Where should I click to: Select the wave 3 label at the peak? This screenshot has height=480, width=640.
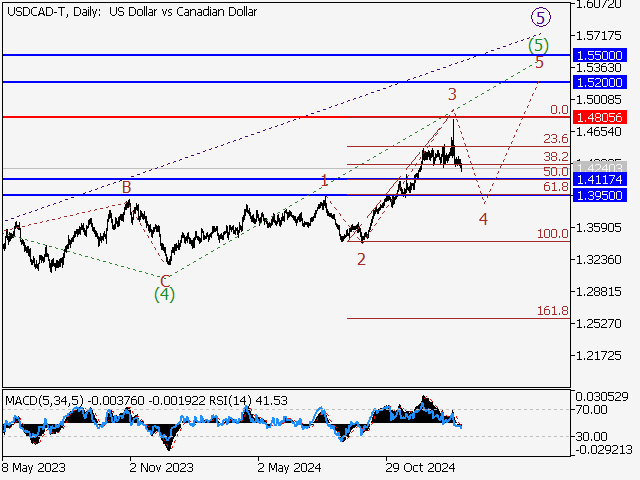(x=452, y=94)
